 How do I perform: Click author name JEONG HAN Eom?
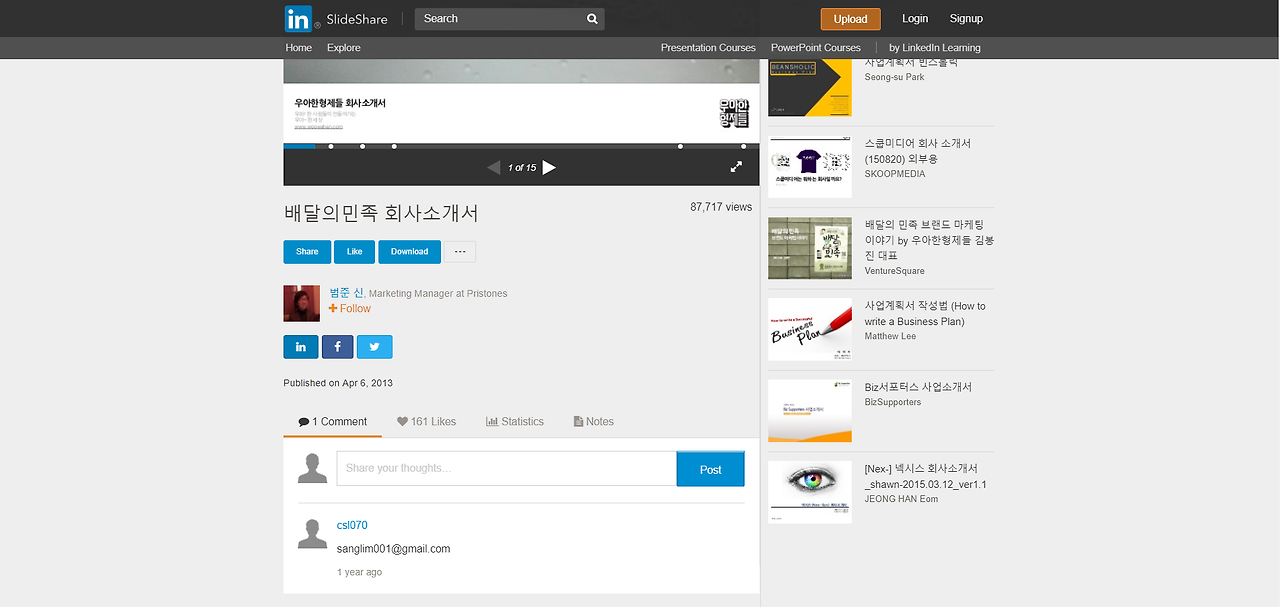tap(901, 499)
